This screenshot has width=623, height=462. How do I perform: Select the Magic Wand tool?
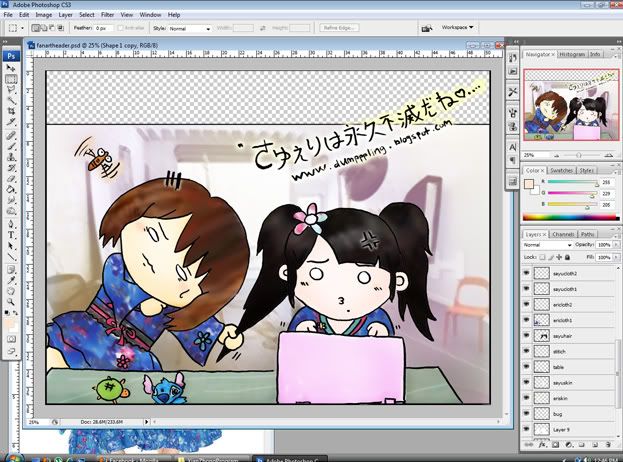(11, 101)
